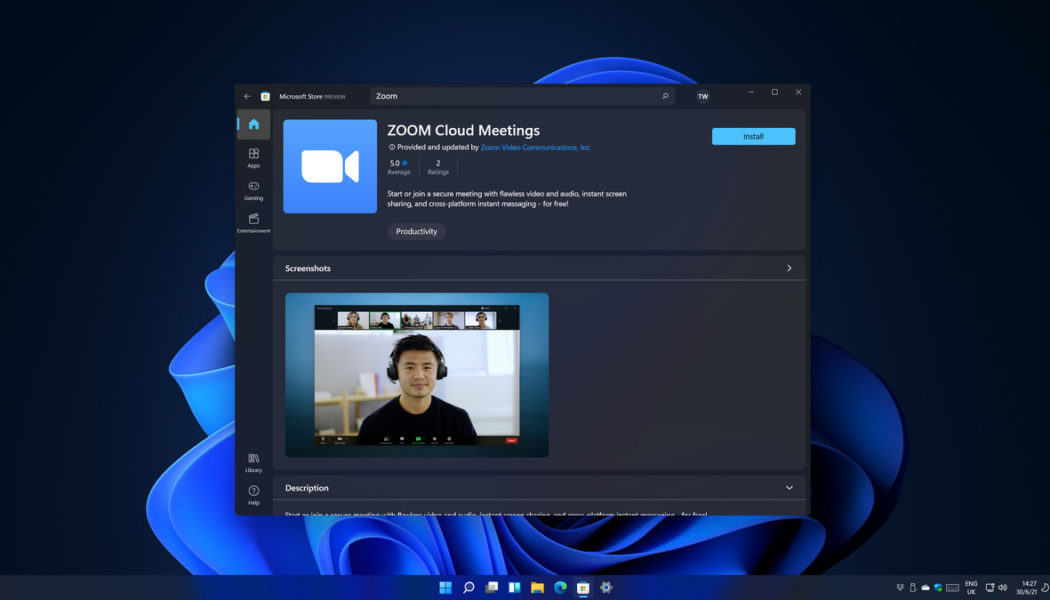Open Settings from the taskbar

[607, 588]
